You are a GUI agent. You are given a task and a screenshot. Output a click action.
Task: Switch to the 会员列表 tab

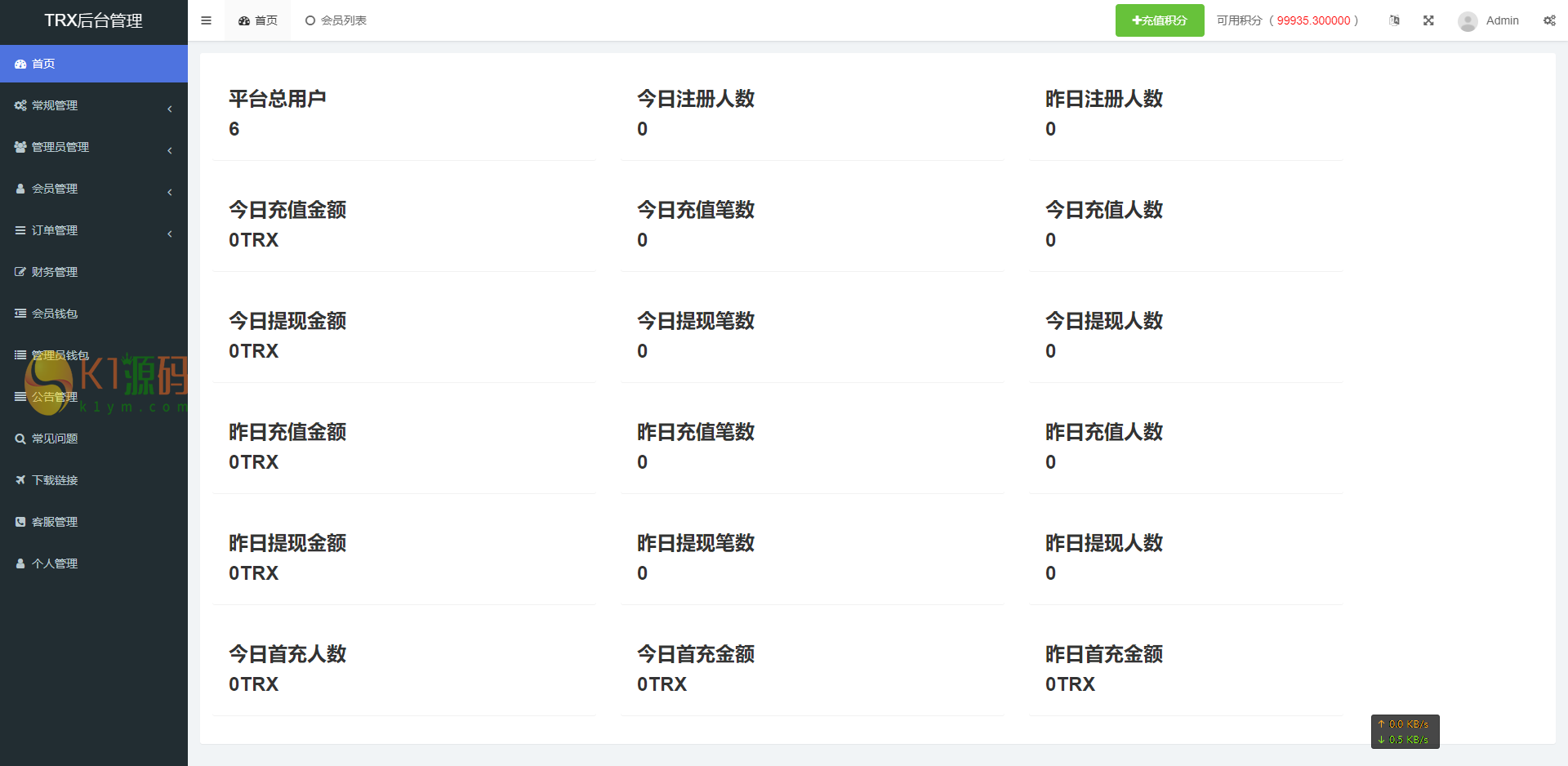tap(336, 20)
